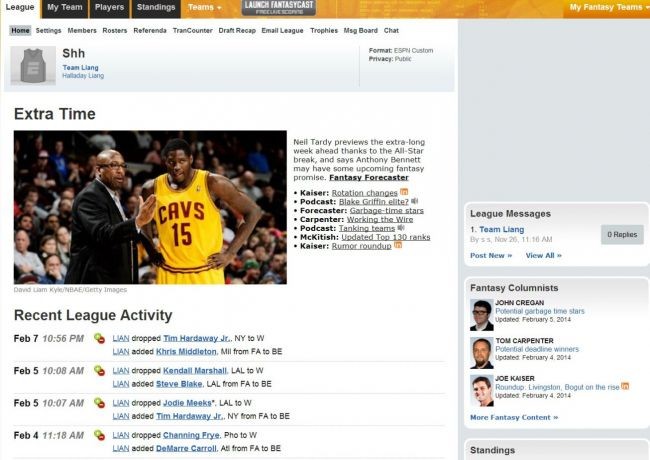Screen dimensions: 650x460
Task: Click the Halladay Liang owner link
Action: (83, 75)
